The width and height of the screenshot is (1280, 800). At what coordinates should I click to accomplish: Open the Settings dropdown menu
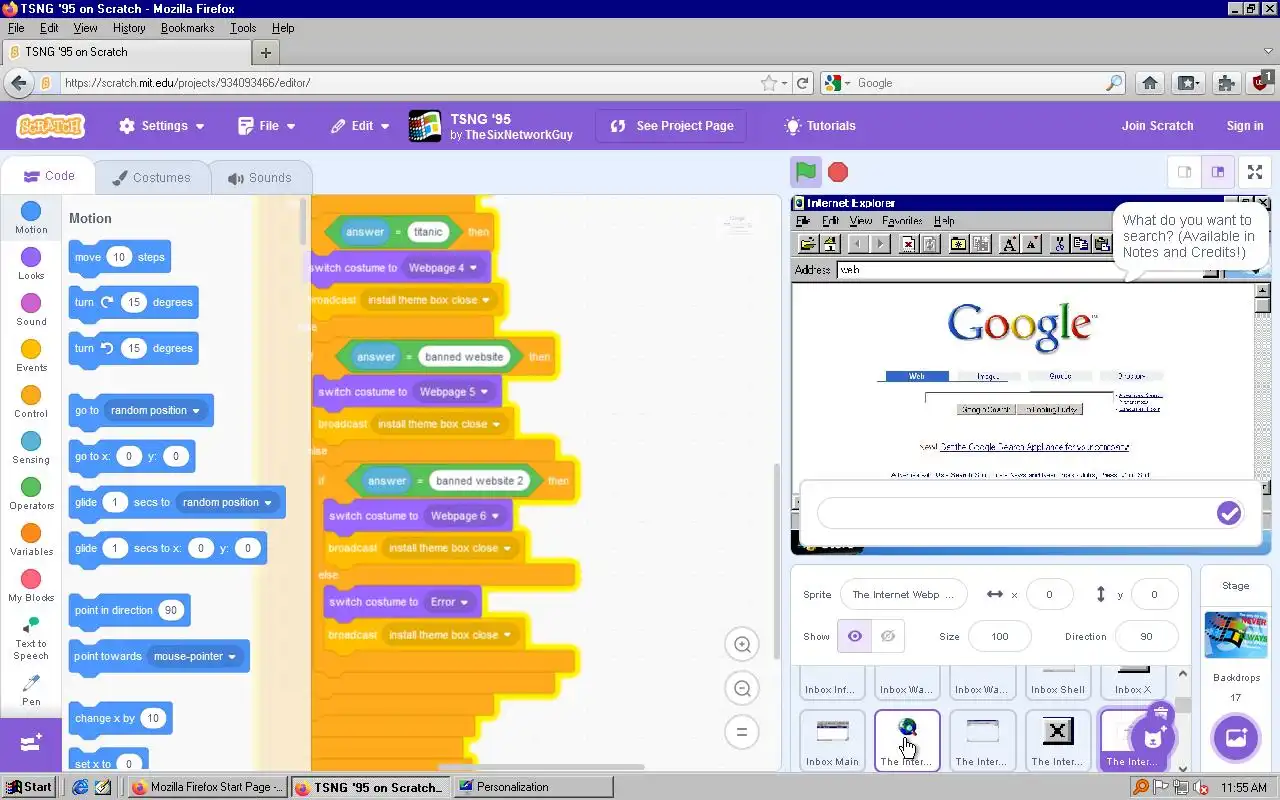coord(162,126)
